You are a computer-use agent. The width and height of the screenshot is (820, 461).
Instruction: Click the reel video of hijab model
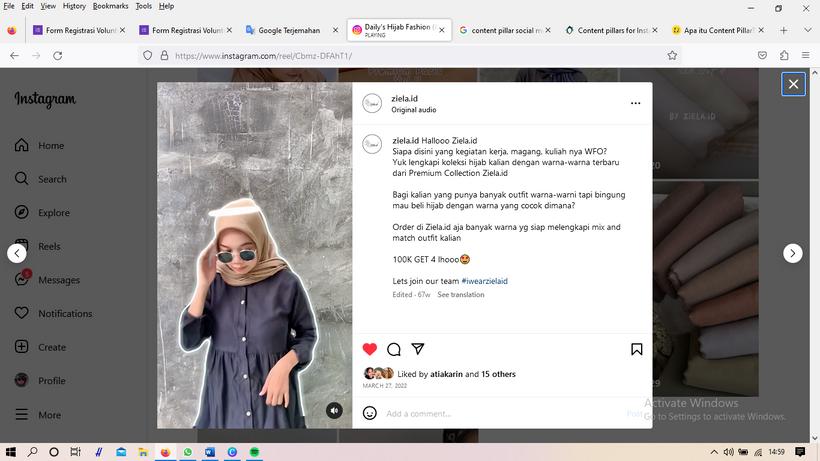(255, 255)
